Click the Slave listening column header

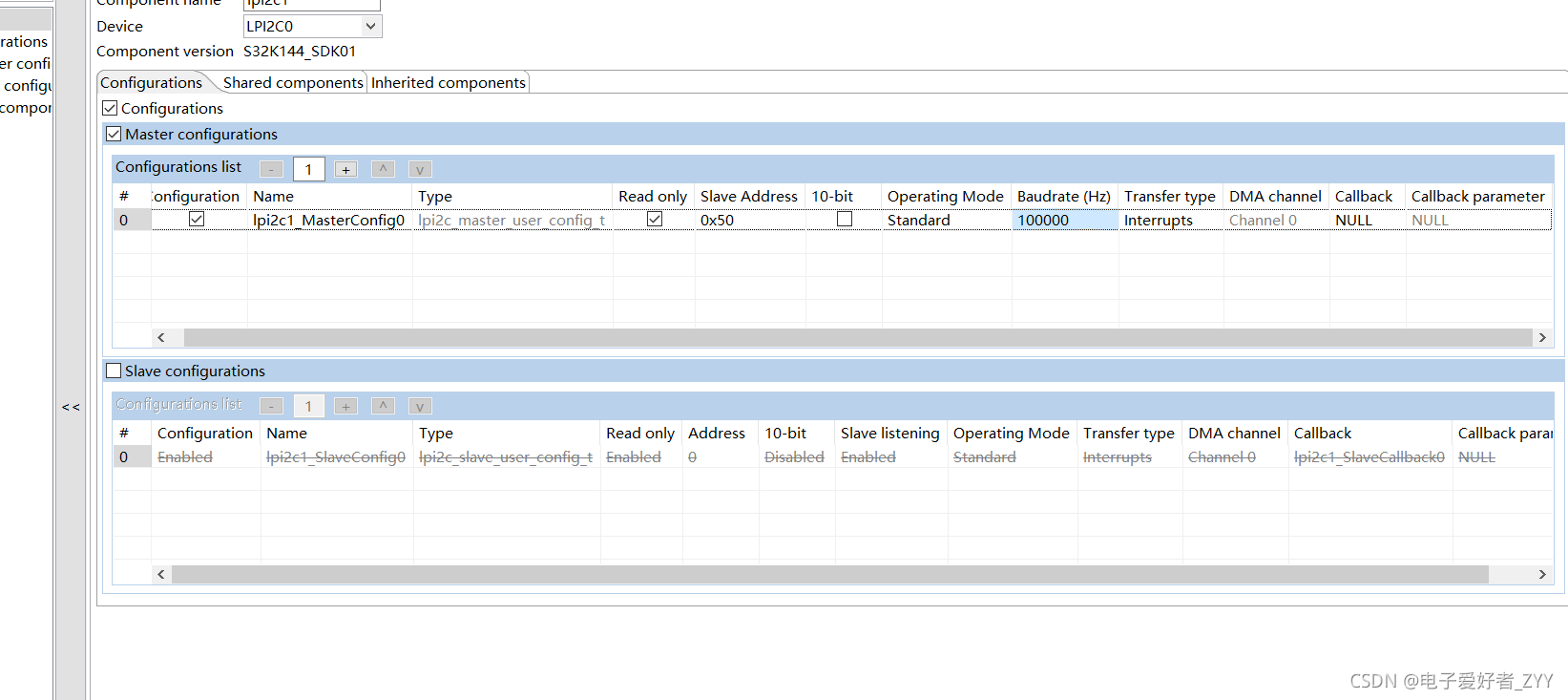click(x=889, y=433)
